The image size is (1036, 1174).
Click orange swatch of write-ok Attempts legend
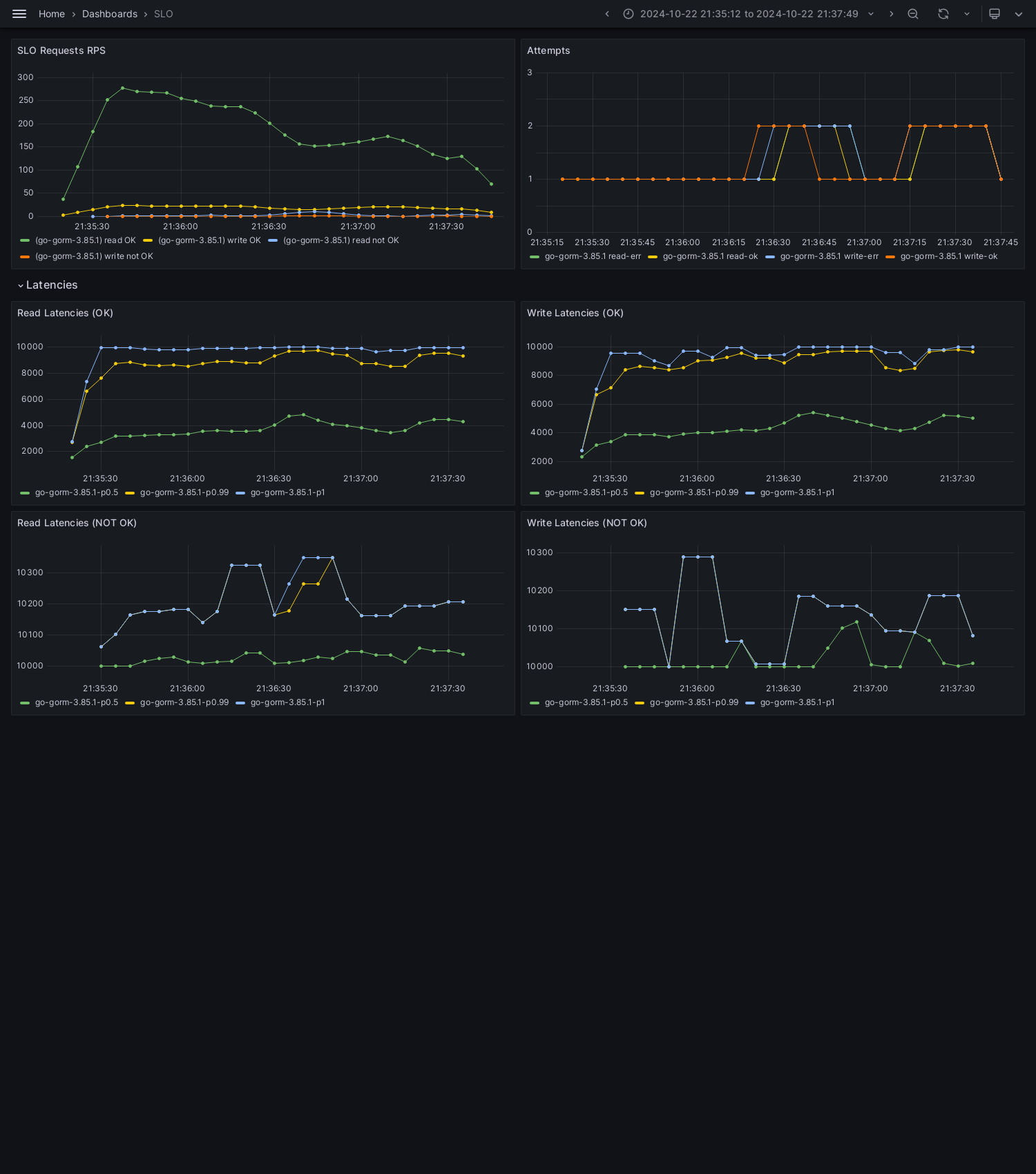(890, 257)
